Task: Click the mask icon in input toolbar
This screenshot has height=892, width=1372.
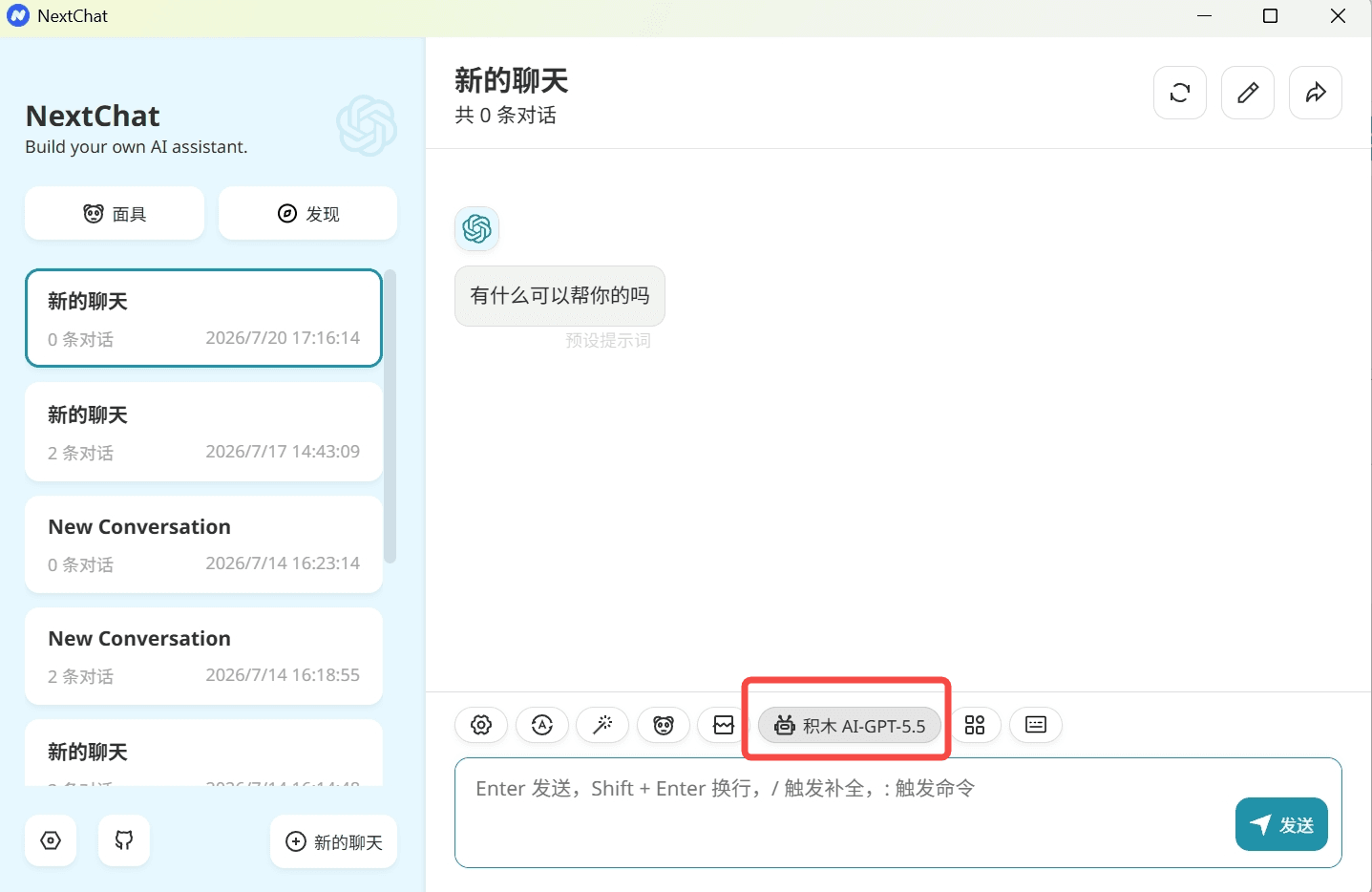Action: pos(664,725)
